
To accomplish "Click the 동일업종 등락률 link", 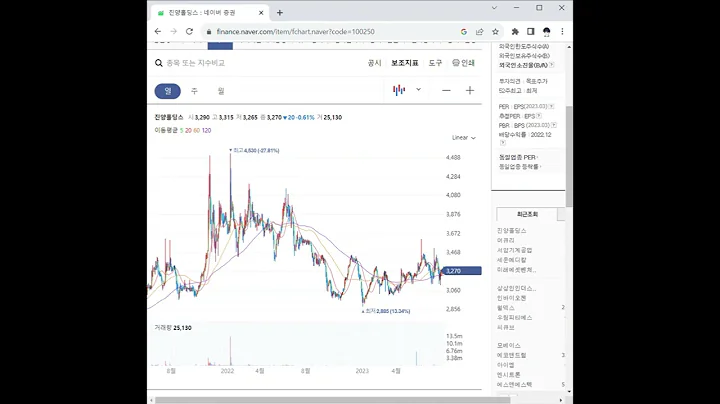I will (x=519, y=167).
